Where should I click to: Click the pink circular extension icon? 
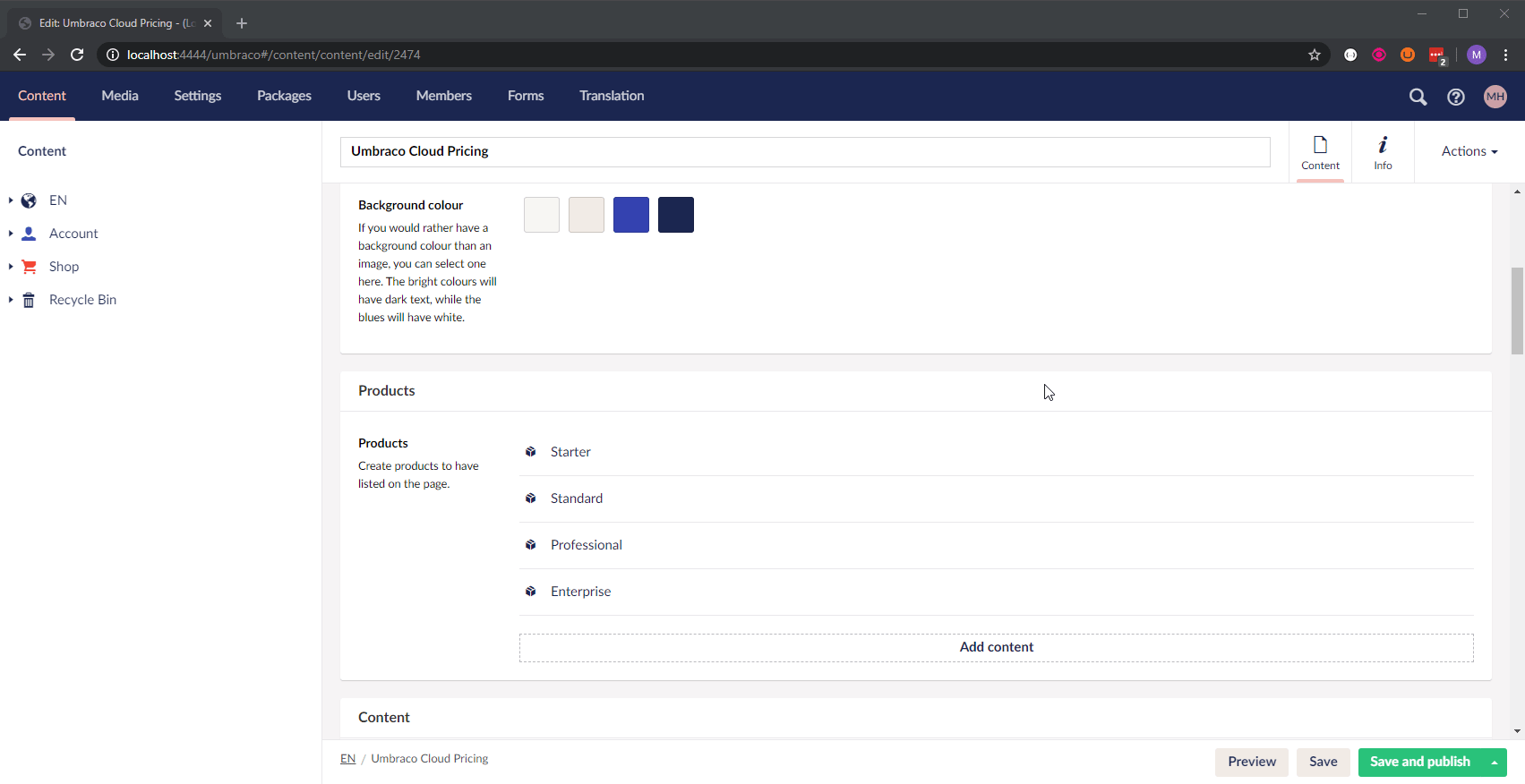click(1379, 55)
